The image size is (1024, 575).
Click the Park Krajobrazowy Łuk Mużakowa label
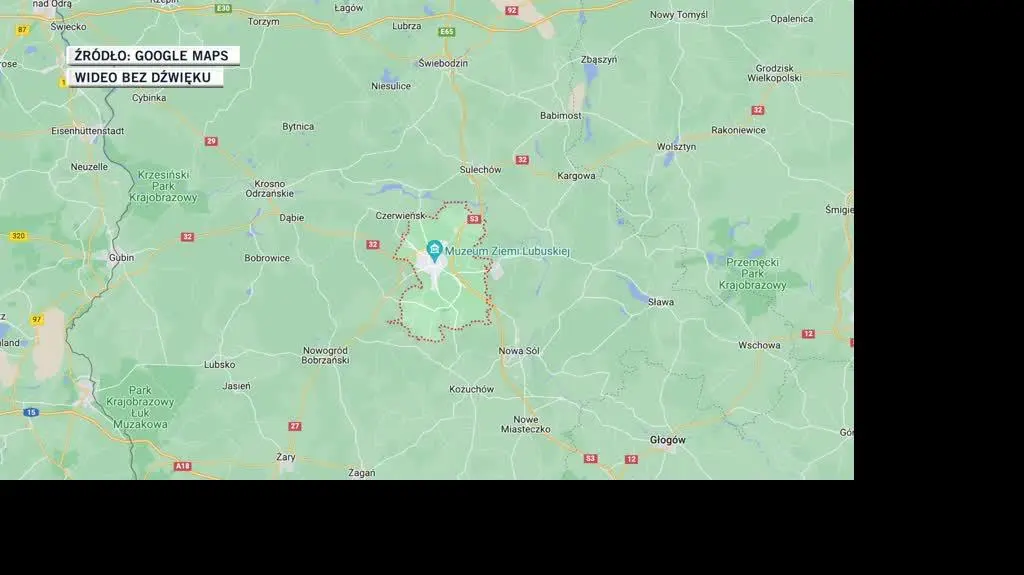pyautogui.click(x=140, y=407)
